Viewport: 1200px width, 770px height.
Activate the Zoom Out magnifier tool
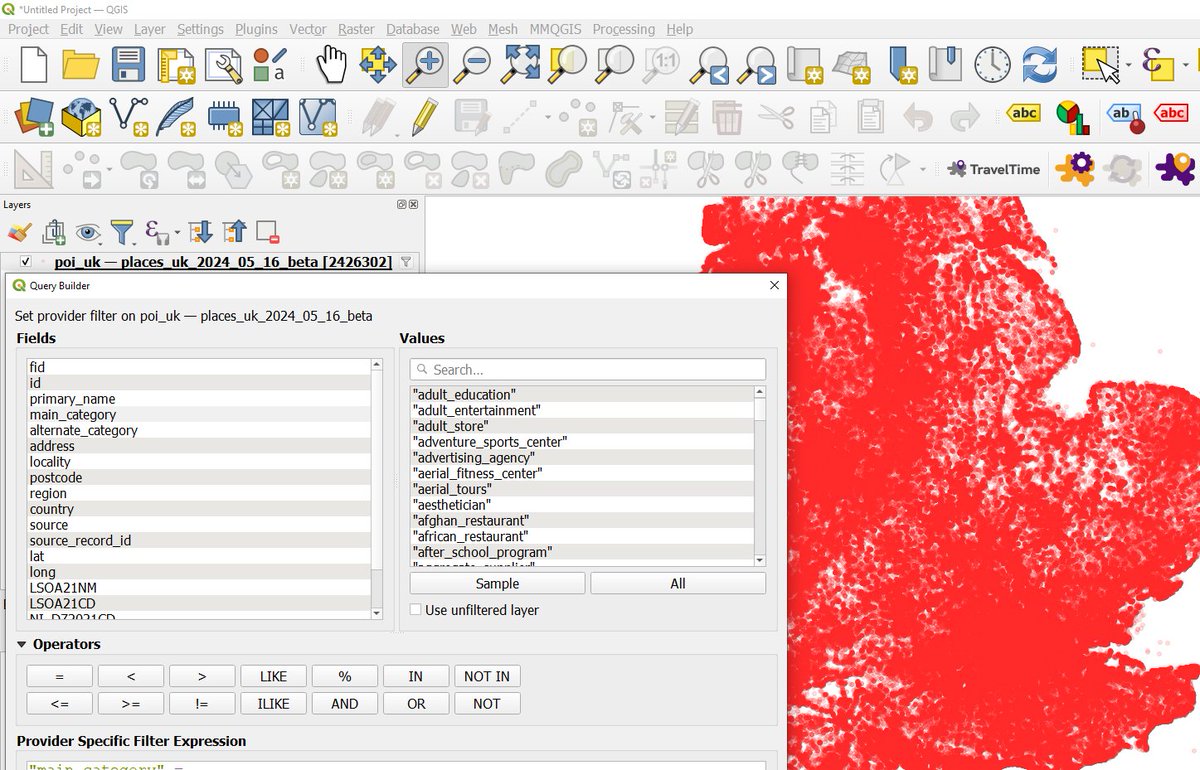[x=472, y=65]
